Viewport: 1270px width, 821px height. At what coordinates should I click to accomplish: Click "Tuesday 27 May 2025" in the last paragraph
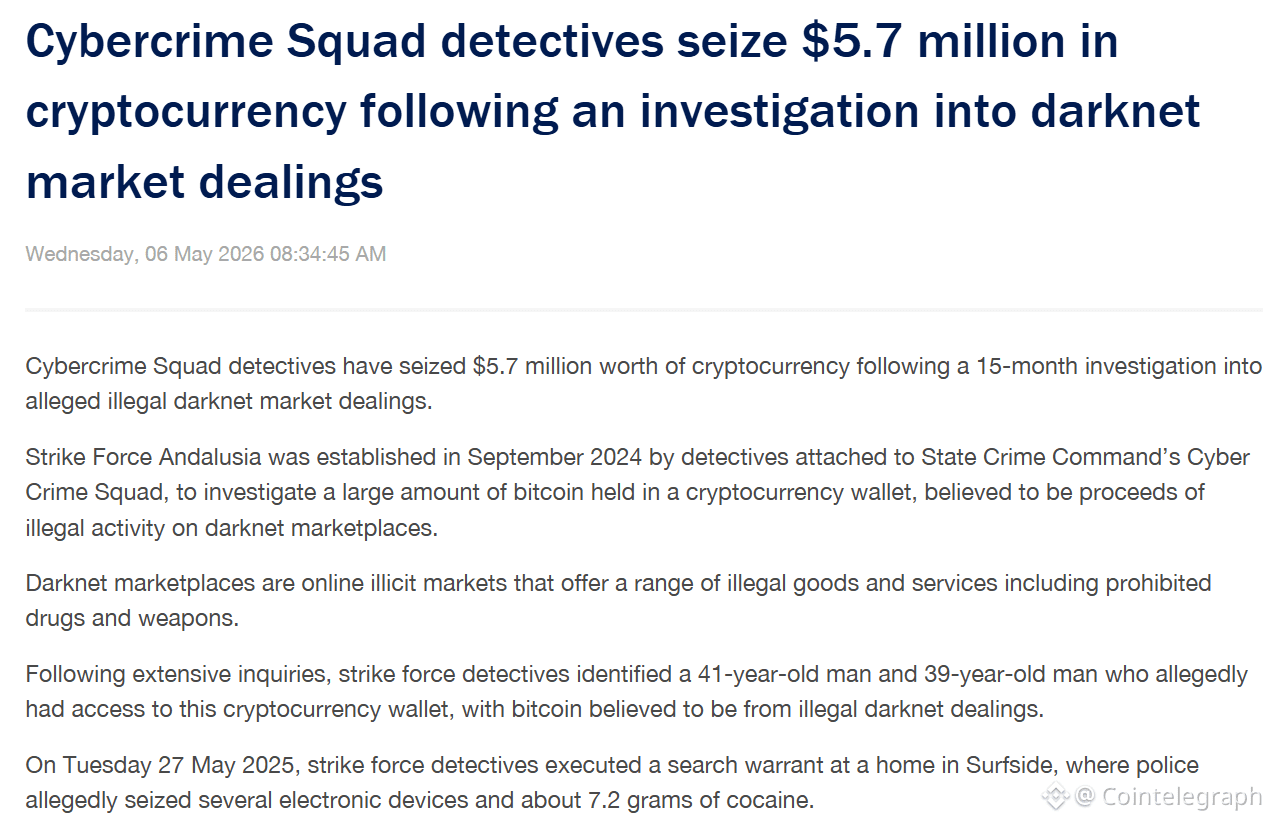pos(180,765)
